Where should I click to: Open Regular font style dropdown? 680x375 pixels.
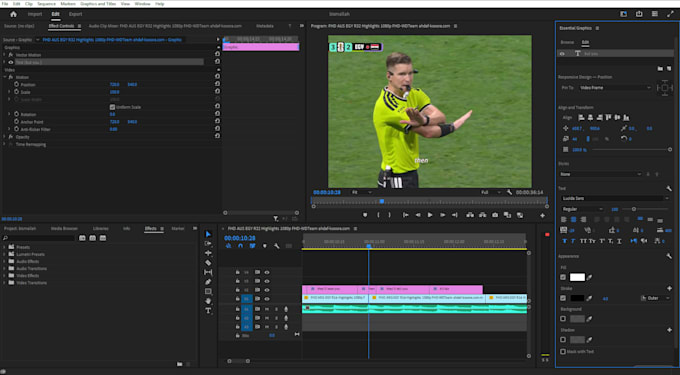[582, 209]
